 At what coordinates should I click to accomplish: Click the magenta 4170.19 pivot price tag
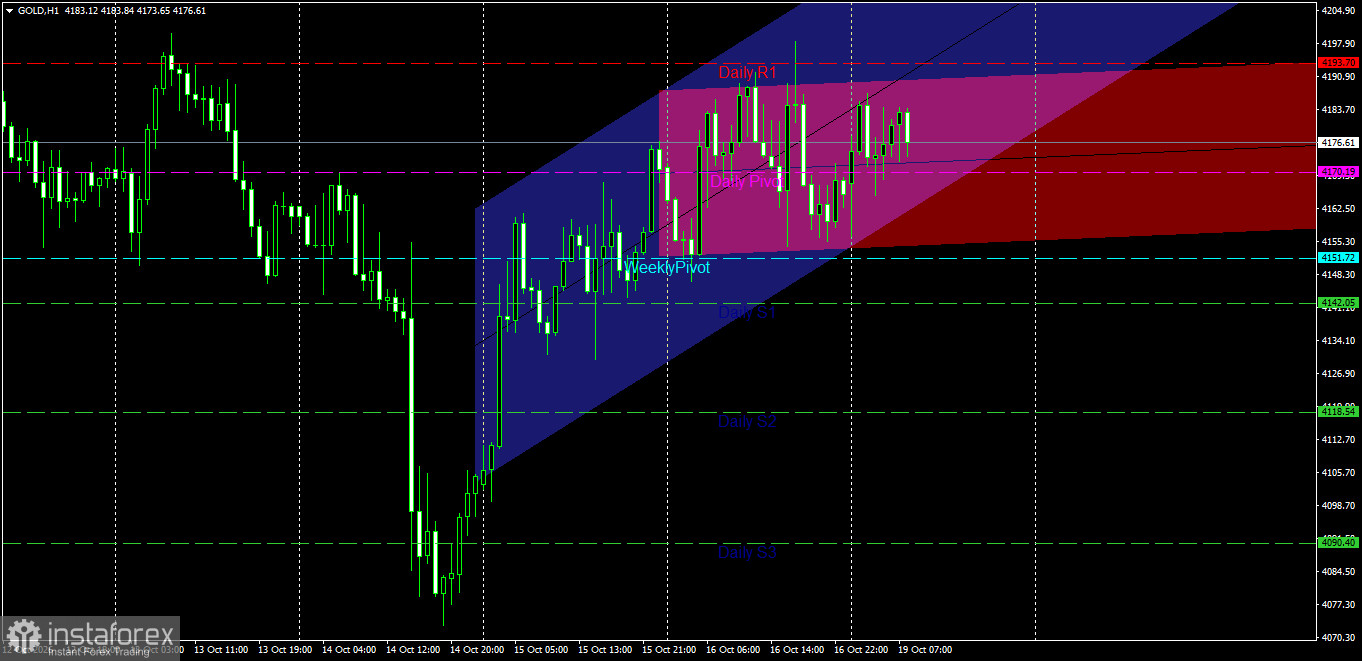point(1338,172)
